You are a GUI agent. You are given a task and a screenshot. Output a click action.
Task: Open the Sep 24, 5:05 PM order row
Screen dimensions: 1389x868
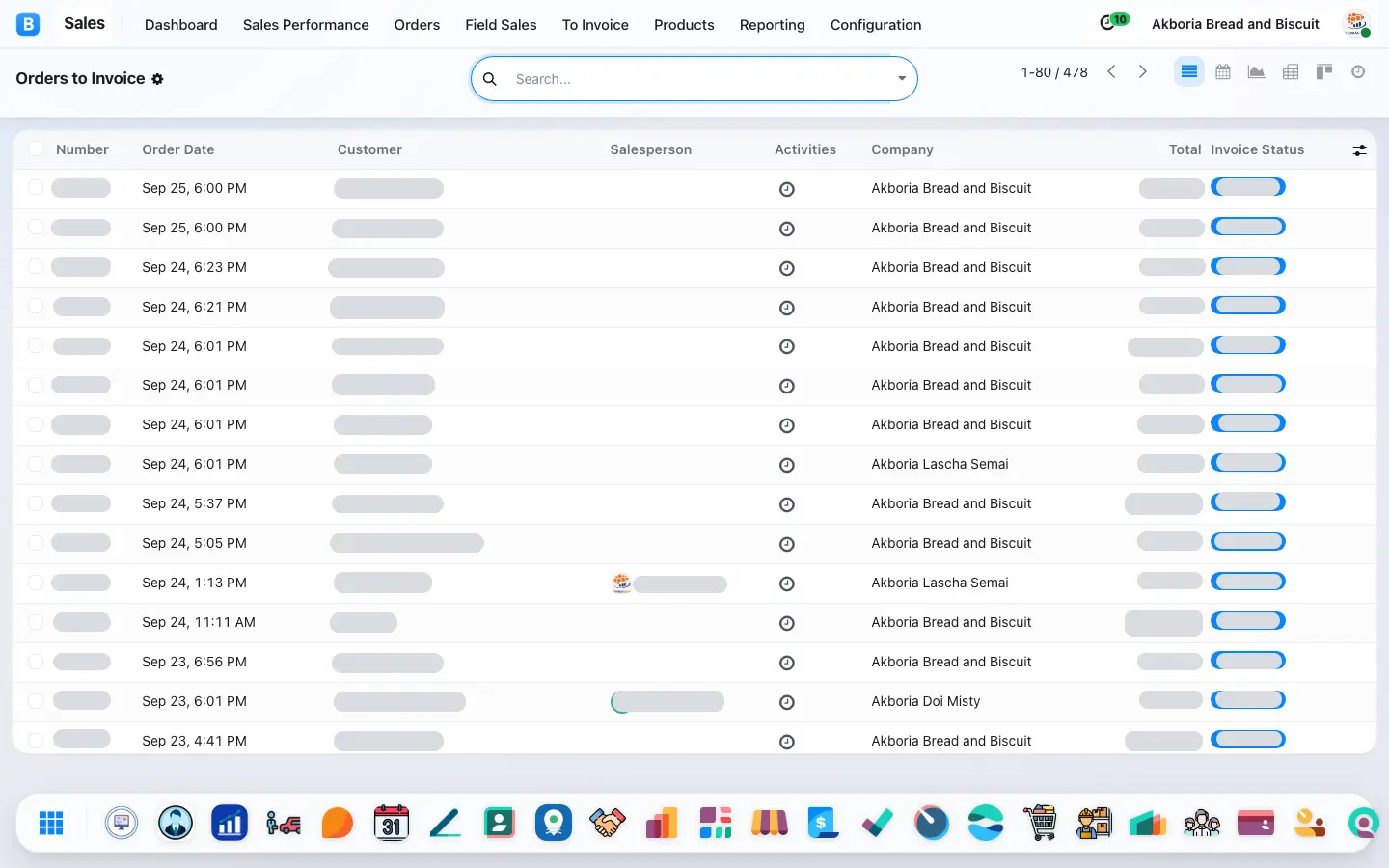point(694,544)
